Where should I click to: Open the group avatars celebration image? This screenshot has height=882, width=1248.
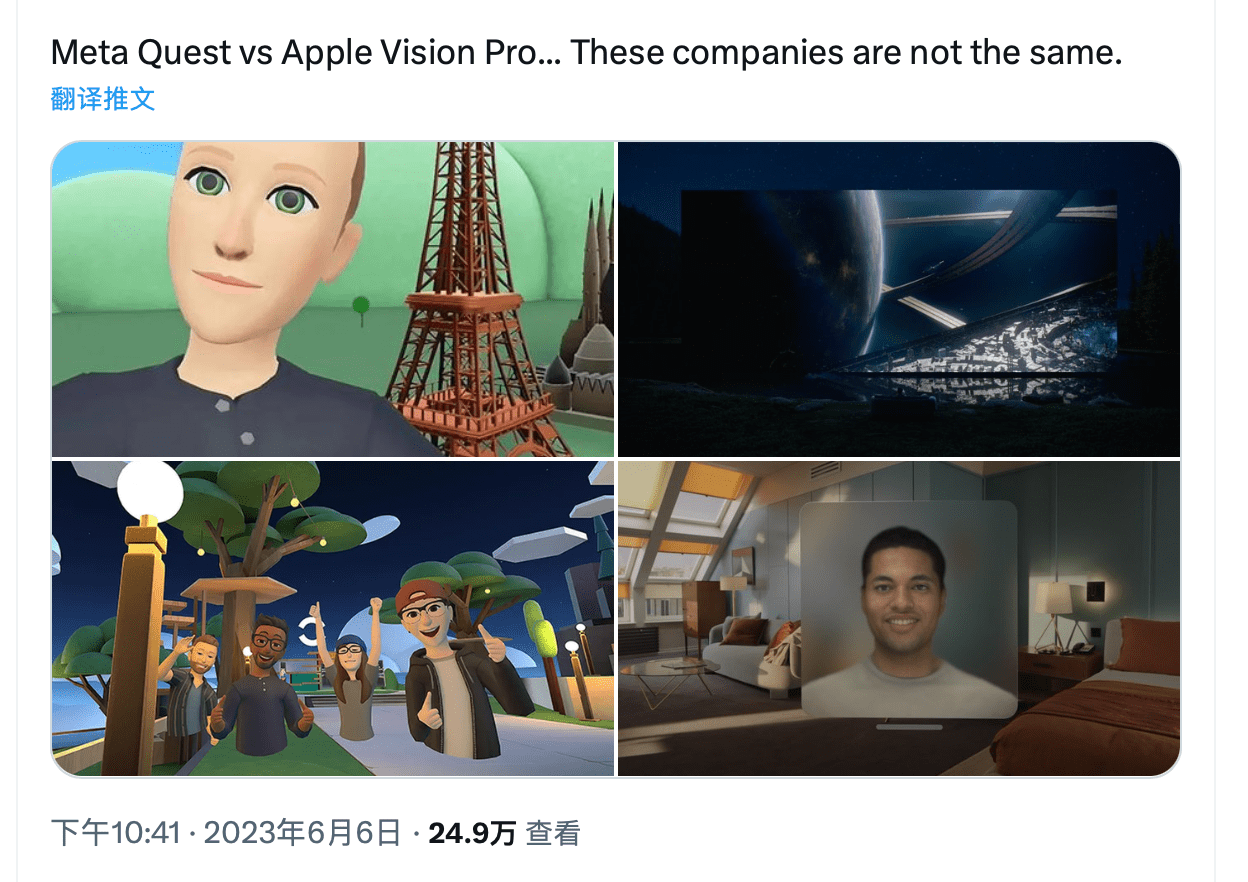click(x=333, y=618)
